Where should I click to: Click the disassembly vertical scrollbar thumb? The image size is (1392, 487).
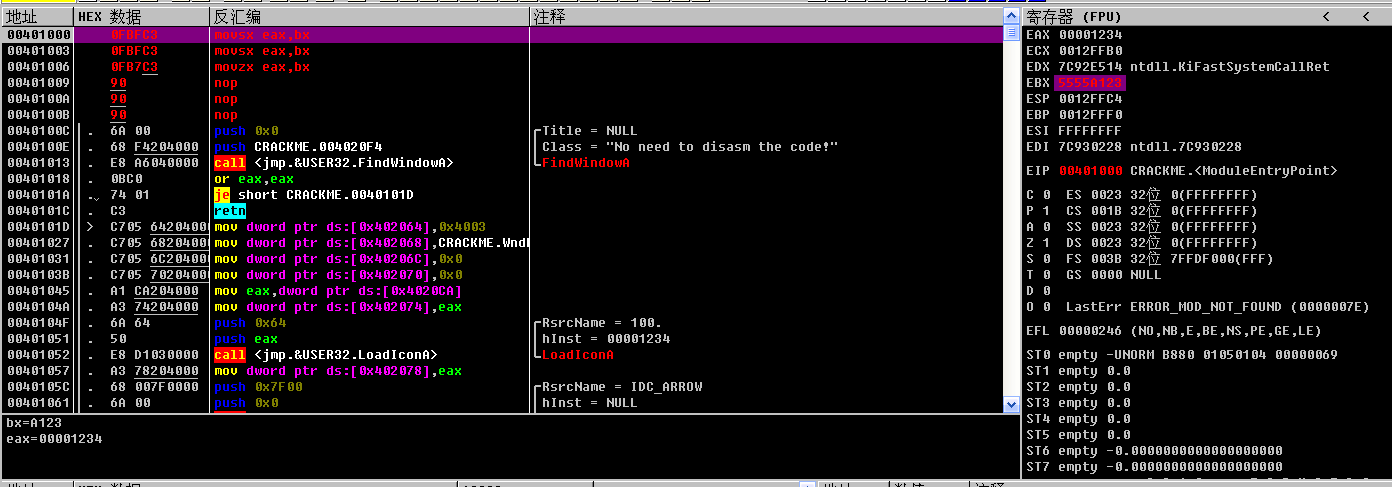coord(1010,35)
